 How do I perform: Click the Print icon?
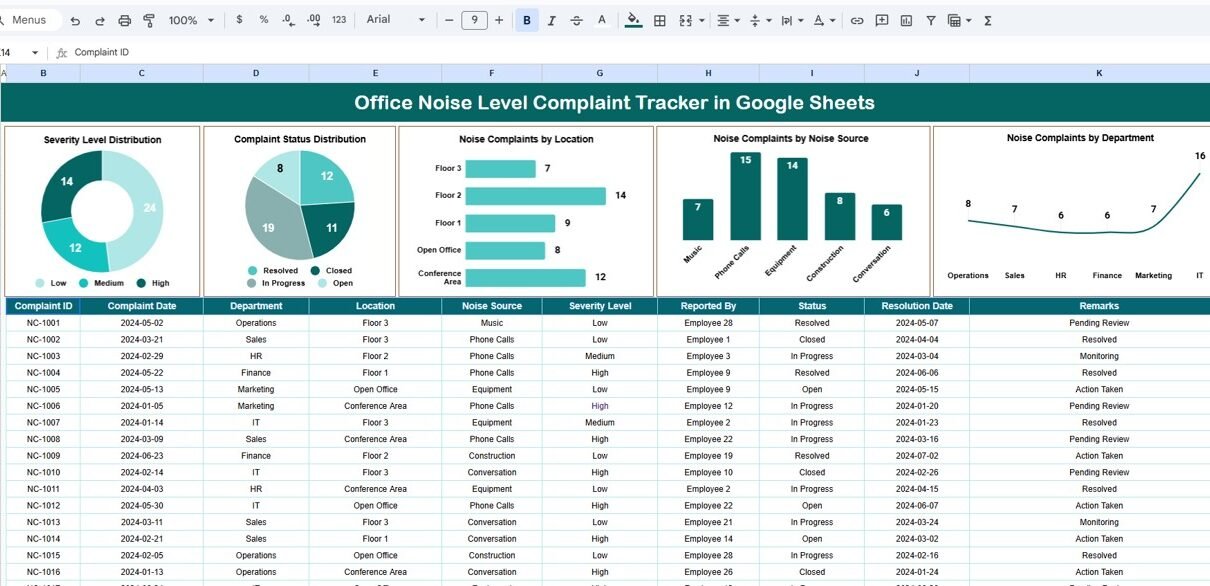coord(124,20)
